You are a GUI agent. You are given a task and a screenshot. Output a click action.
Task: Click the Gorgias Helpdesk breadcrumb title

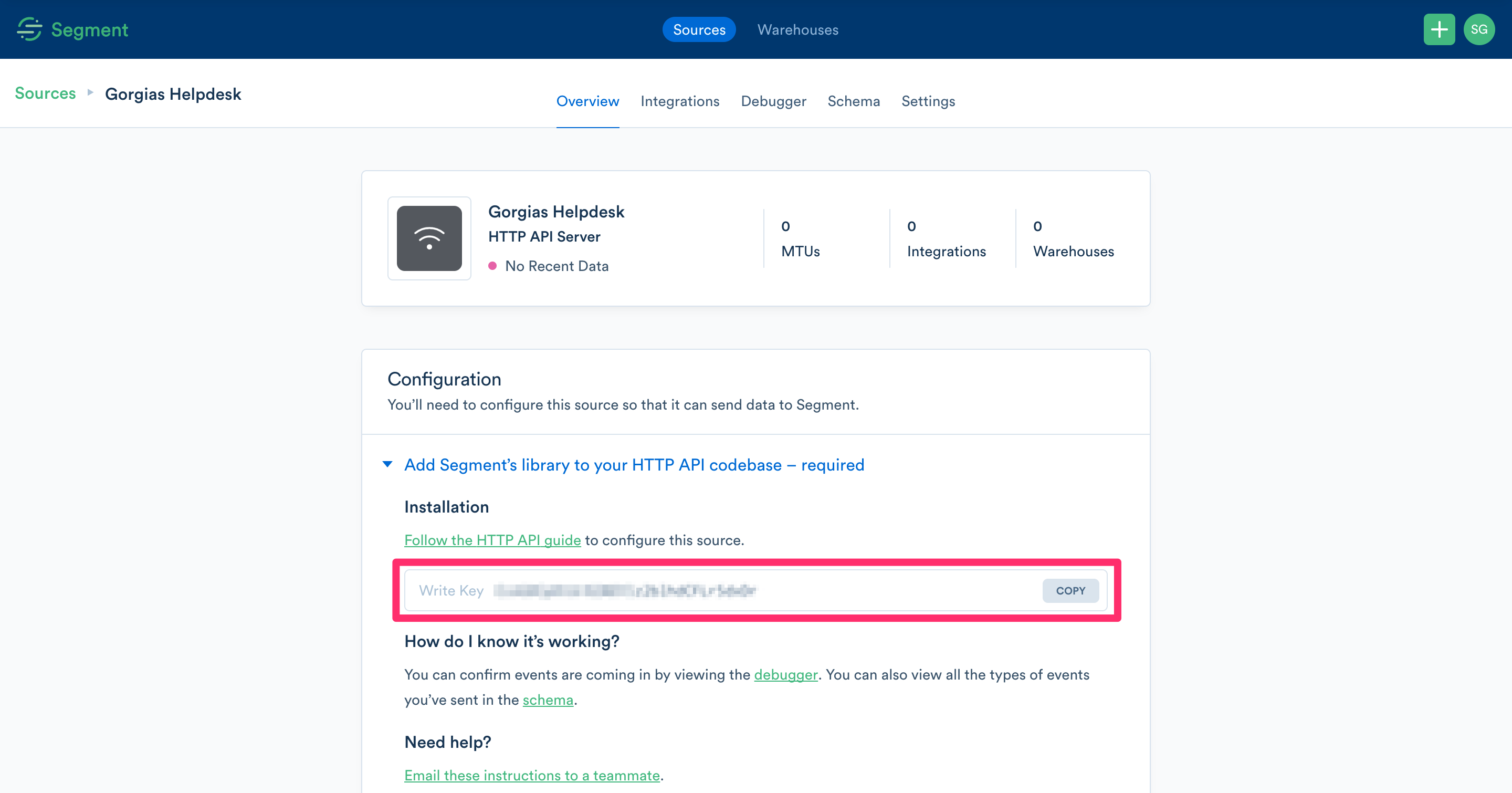[x=173, y=94]
